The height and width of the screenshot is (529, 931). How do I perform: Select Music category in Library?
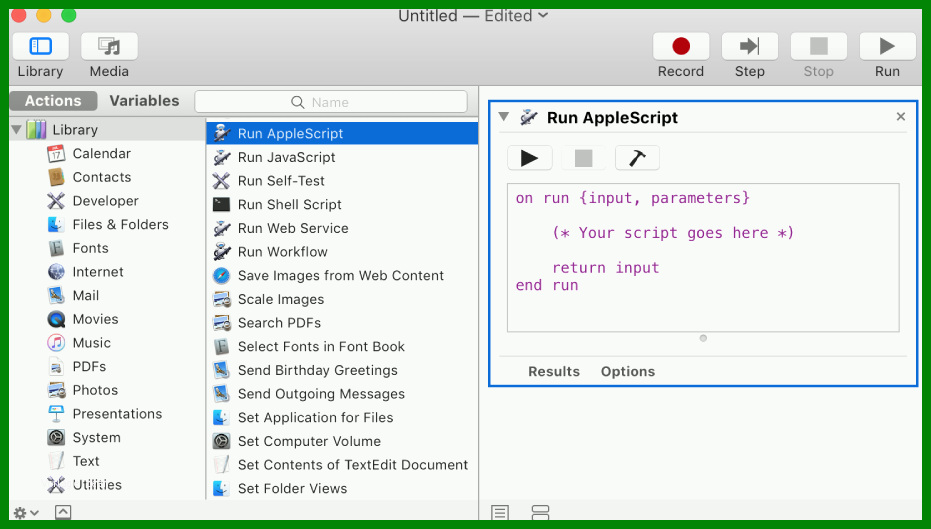(x=91, y=343)
